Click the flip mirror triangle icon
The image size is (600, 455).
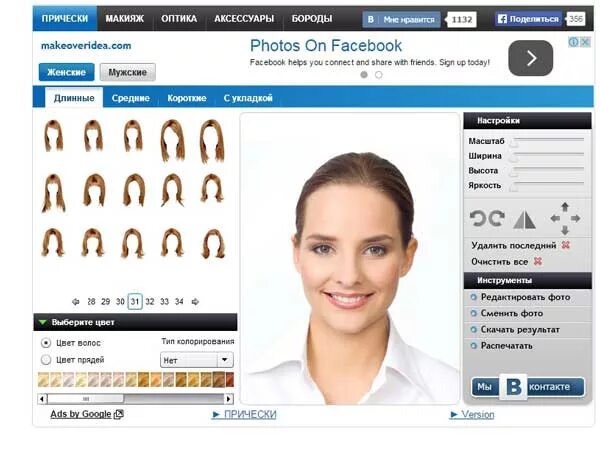(525, 219)
